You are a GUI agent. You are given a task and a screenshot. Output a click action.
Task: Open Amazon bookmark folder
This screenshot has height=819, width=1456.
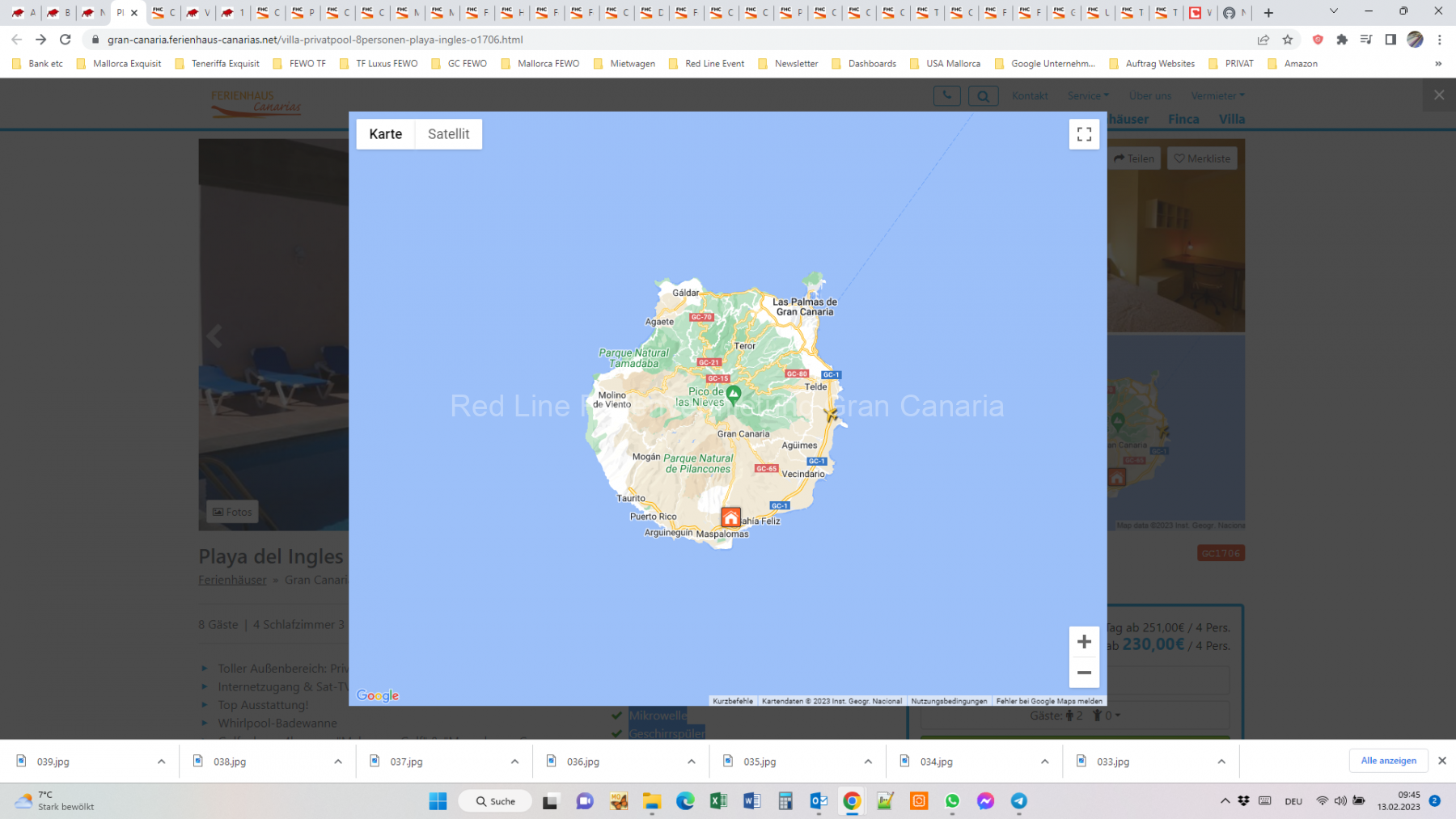coord(1293,64)
